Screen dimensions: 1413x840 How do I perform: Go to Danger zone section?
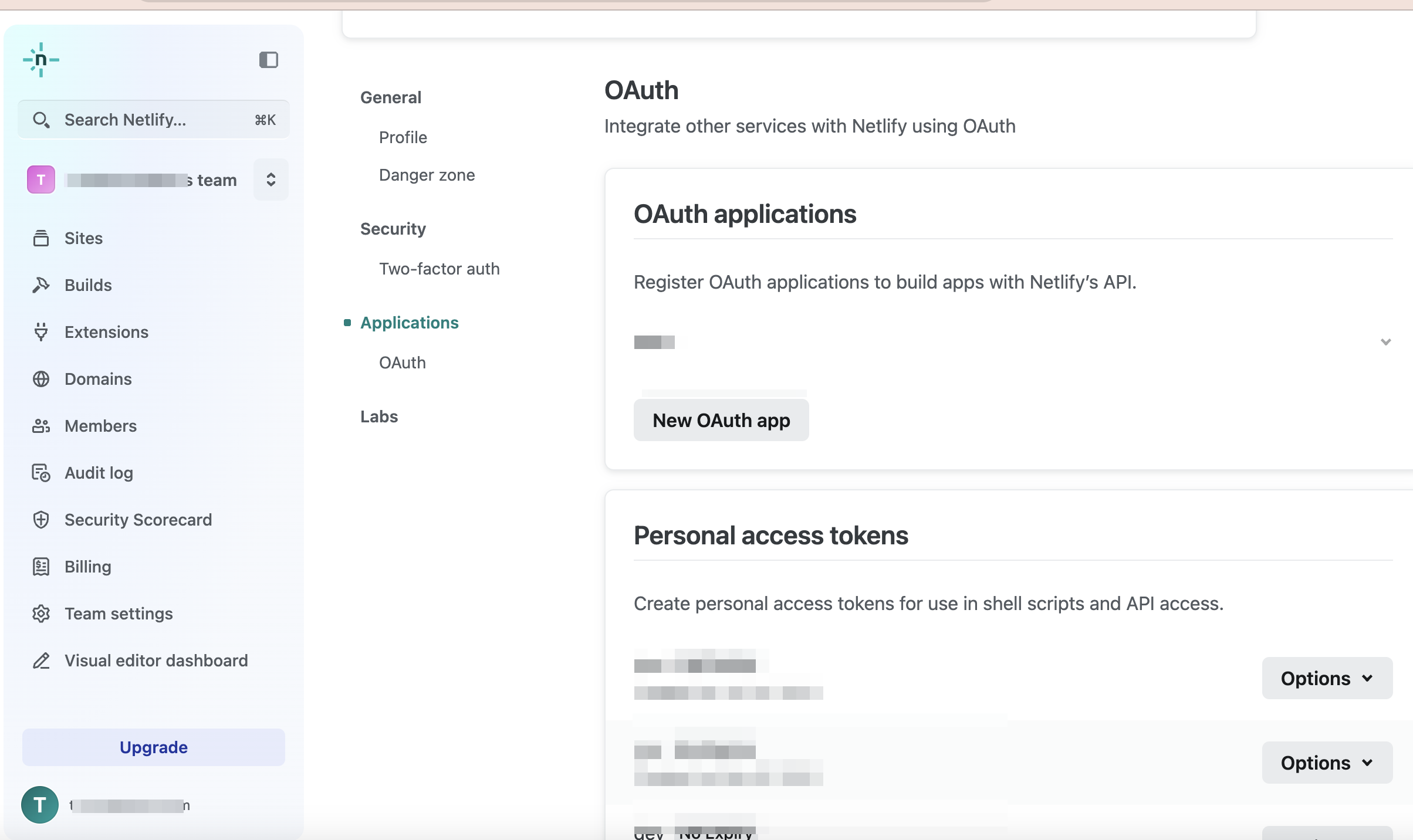coord(427,175)
